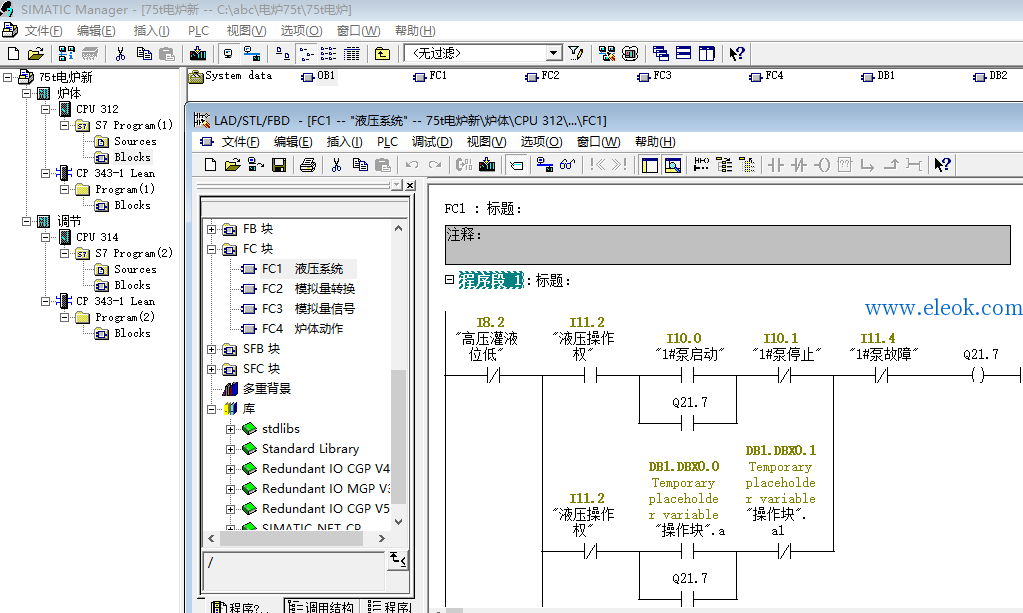Insert an output coil from the toolbar

point(822,165)
